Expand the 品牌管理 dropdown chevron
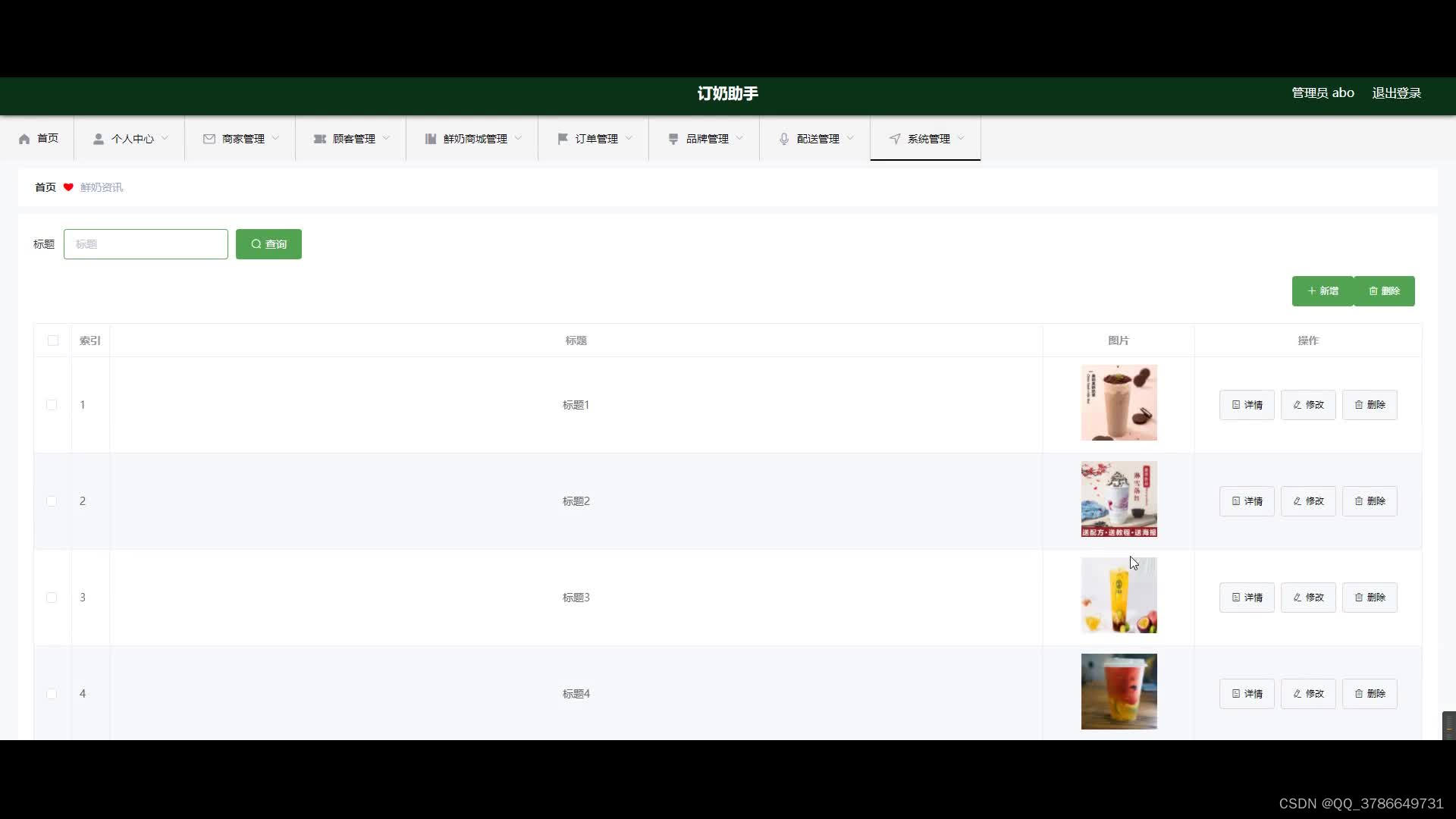Screen dimensions: 1456x819 [x=740, y=138]
